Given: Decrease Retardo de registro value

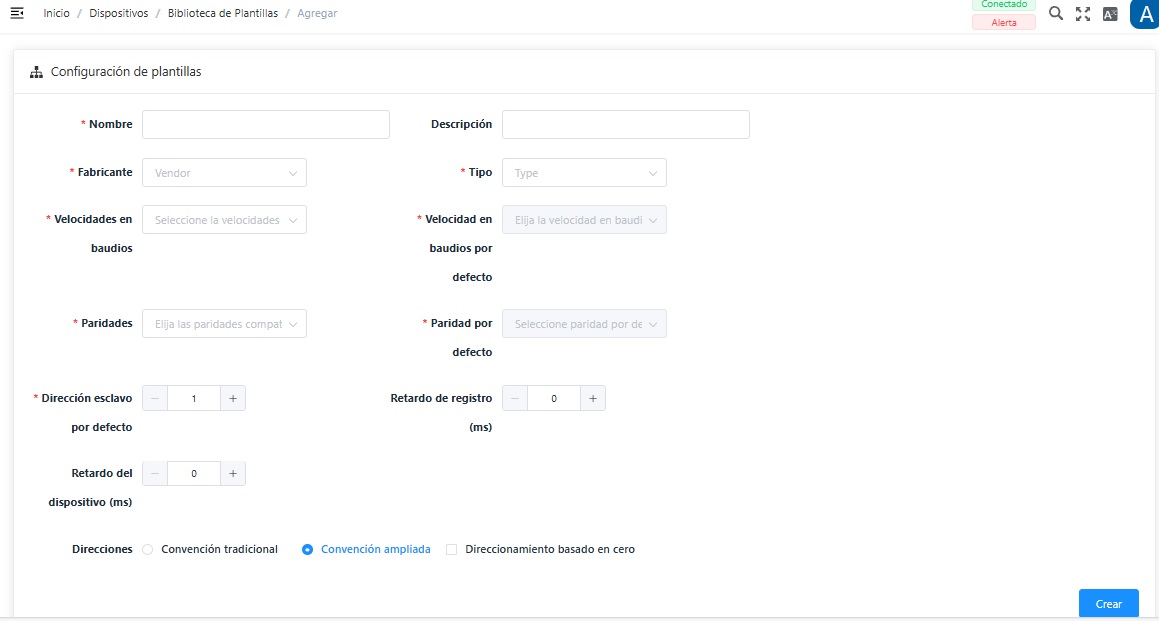Looking at the screenshot, I should [515, 398].
